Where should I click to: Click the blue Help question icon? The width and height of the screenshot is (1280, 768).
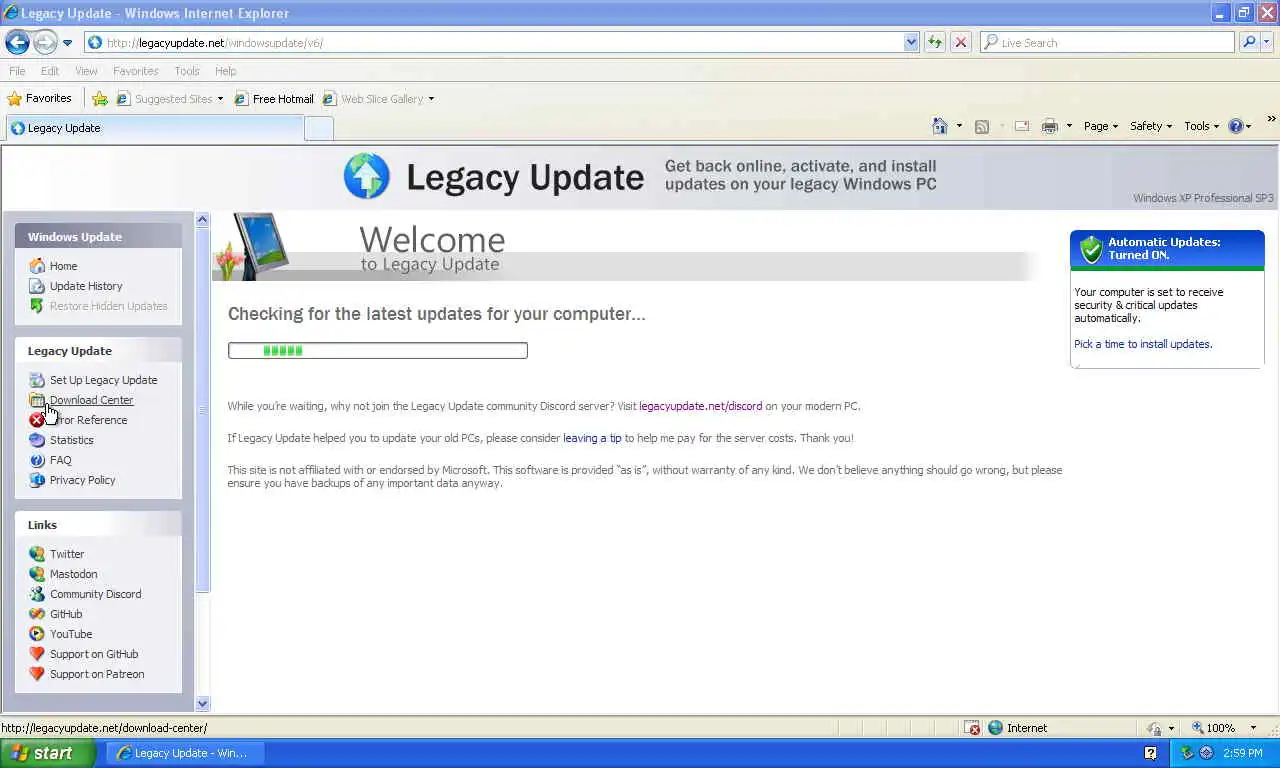[x=1235, y=126]
